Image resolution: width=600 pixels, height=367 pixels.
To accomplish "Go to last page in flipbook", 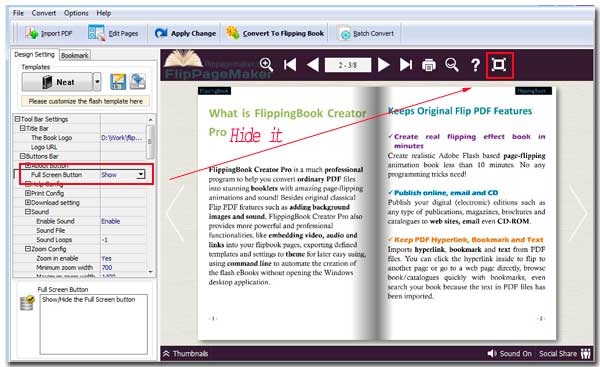I will click(406, 65).
